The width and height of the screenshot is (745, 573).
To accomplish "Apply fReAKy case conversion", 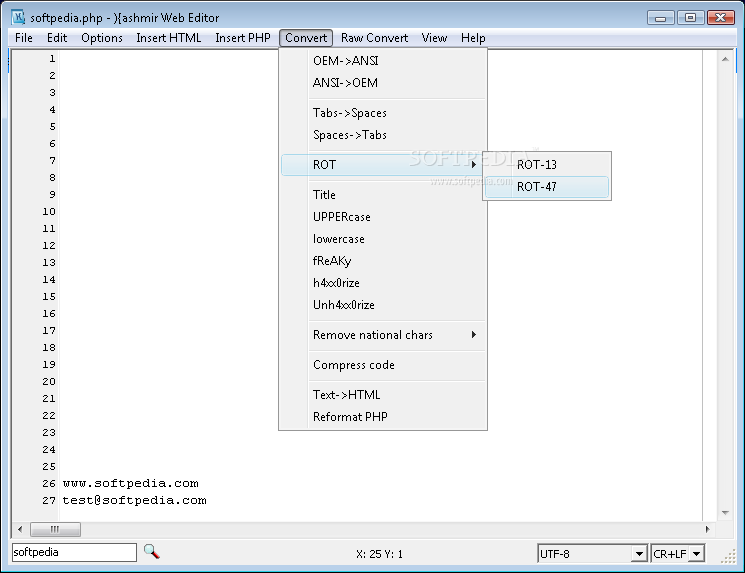I will tap(383, 261).
